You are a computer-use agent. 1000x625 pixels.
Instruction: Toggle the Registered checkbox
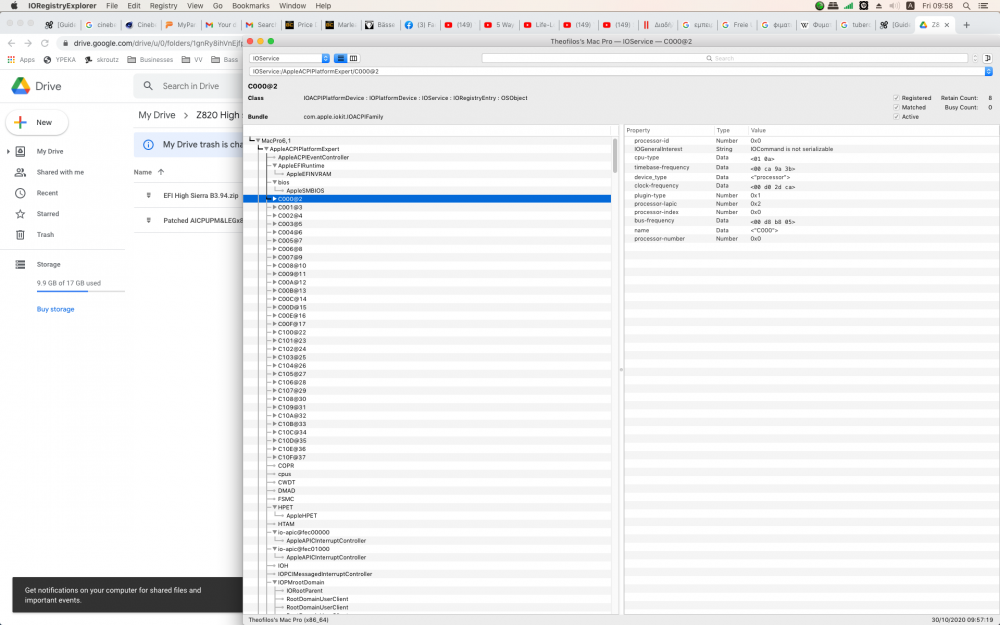896,98
